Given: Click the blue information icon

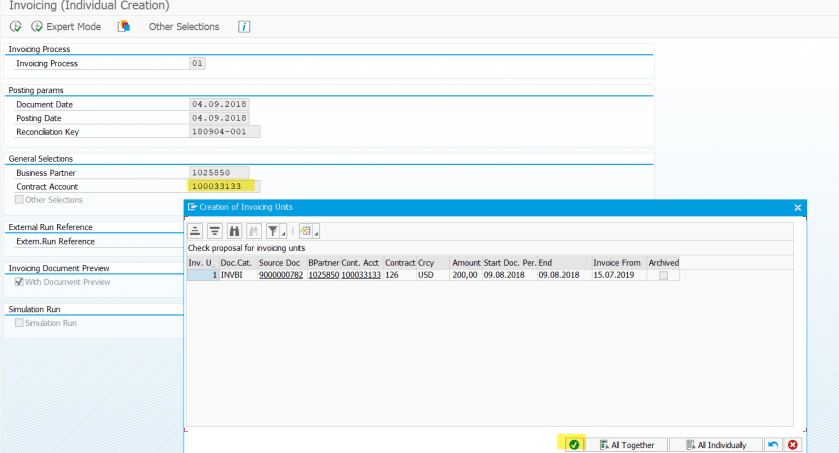Looking at the screenshot, I should click(x=244, y=26).
